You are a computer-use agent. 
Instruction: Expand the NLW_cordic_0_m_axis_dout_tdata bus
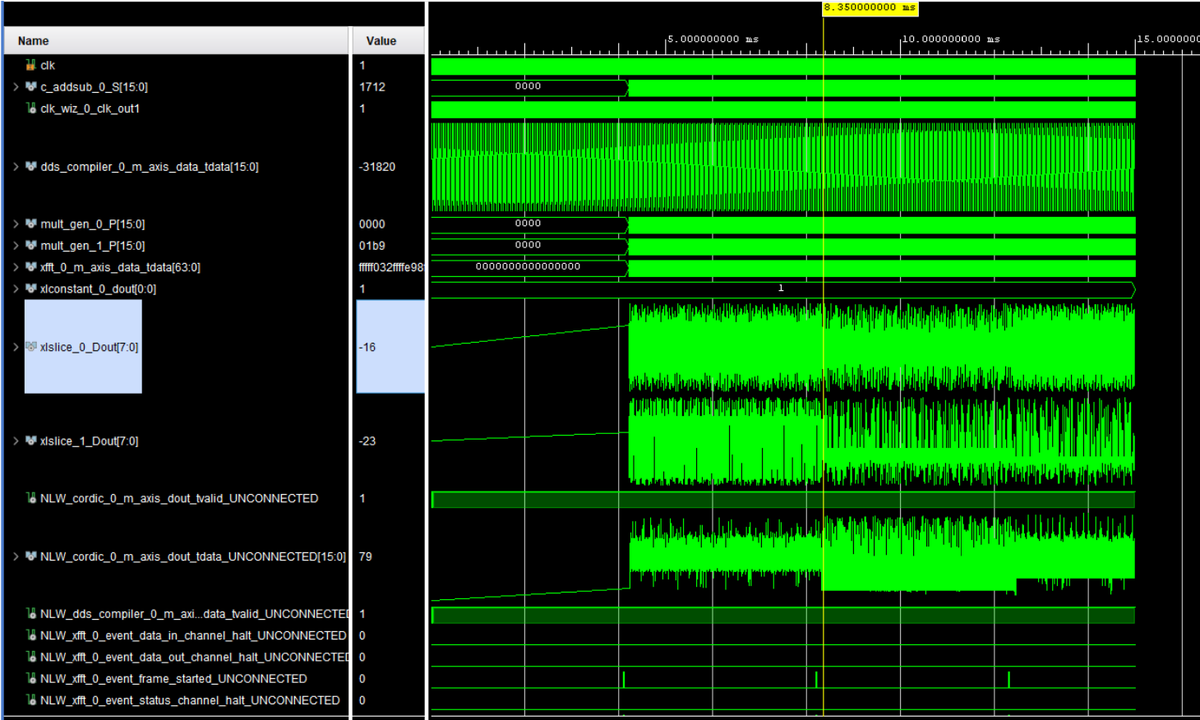click(x=15, y=556)
